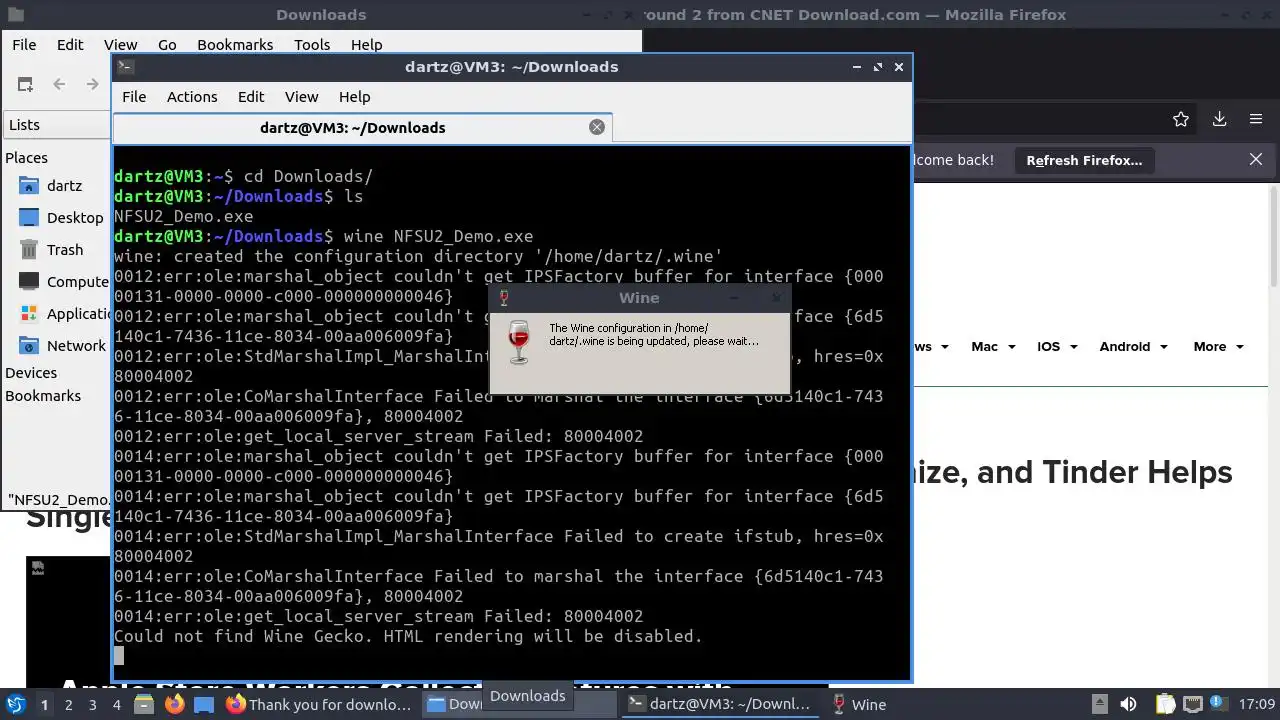Switch to workspace 3 in pager
Viewport: 1280px width, 720px height.
click(92, 705)
